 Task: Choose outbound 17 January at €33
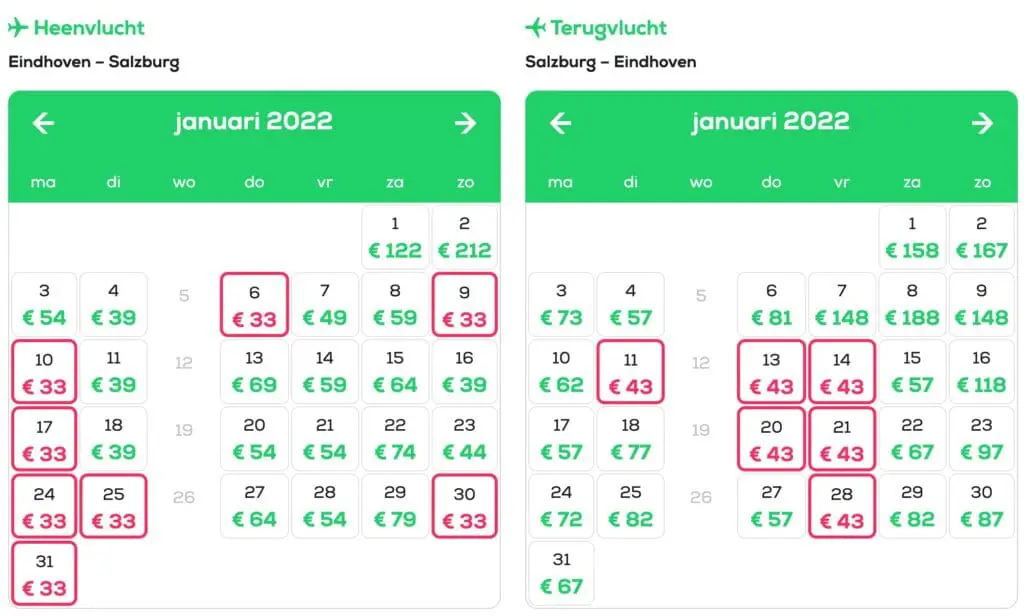44,439
